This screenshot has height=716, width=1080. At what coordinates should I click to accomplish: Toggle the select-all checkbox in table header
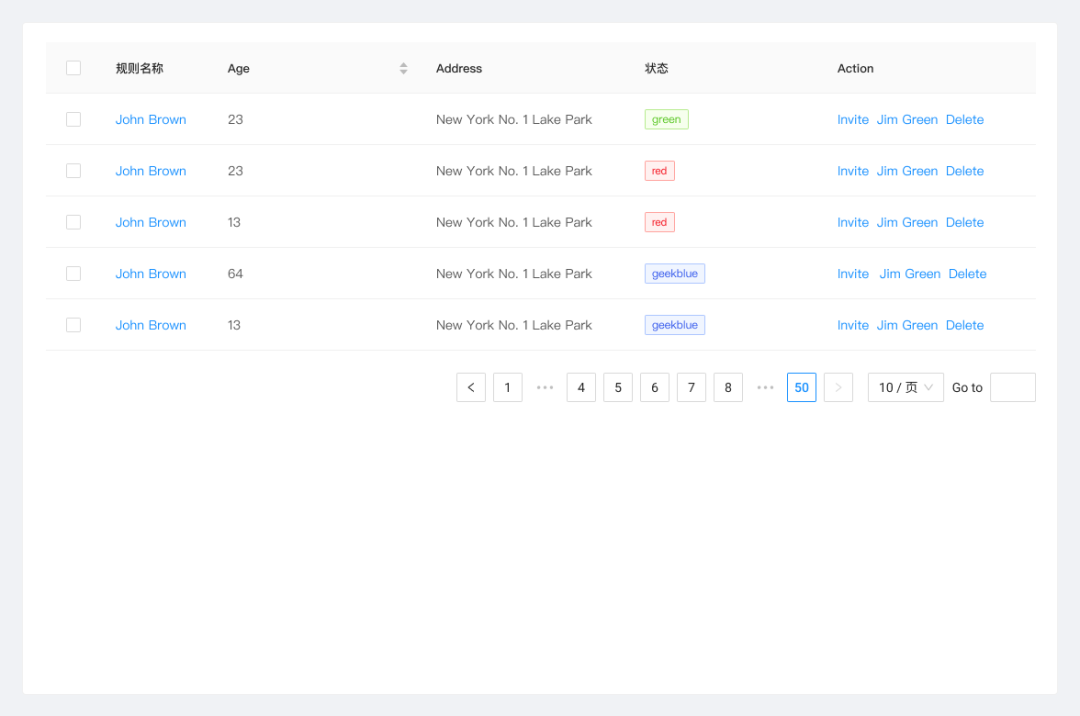click(73, 68)
